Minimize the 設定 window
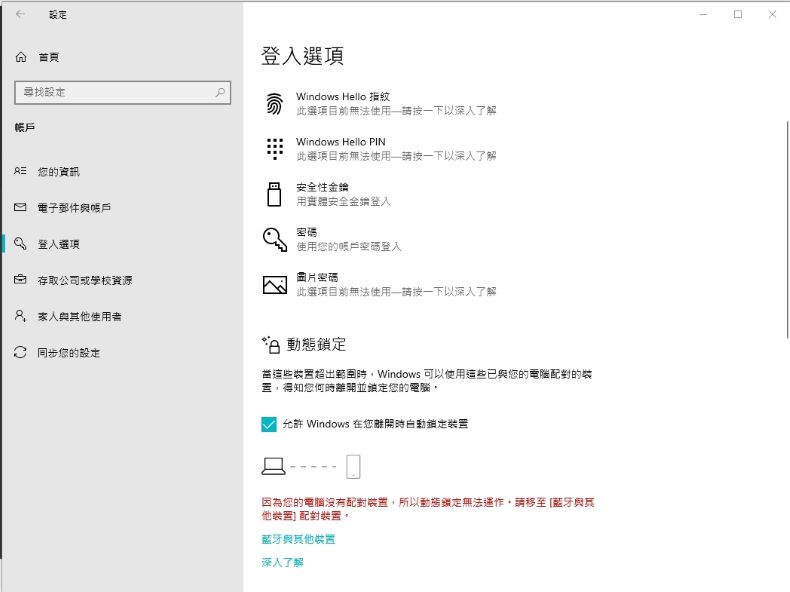The width and height of the screenshot is (790, 592). click(x=703, y=14)
